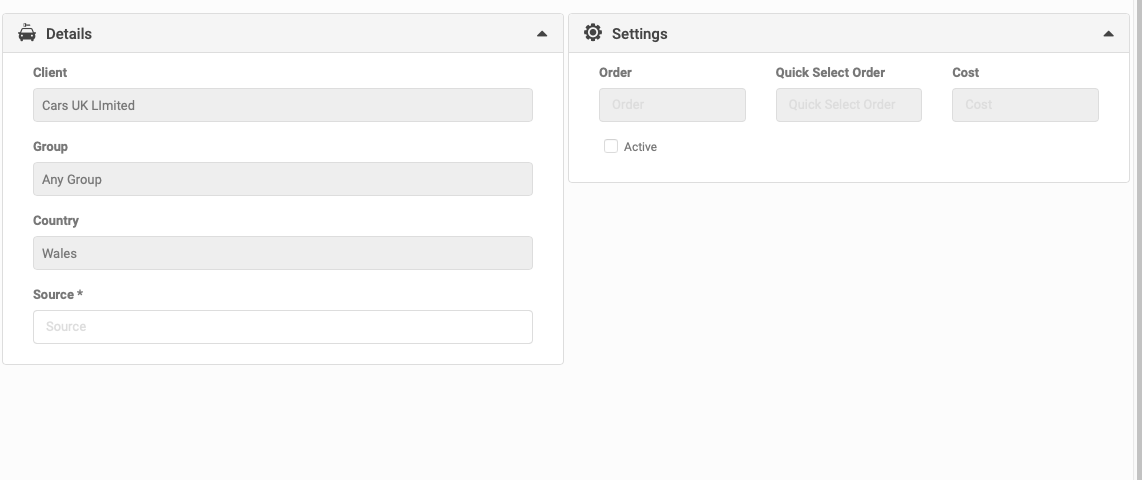Click the Details panel title text
Viewport: 1142px width, 480px height.
pos(69,34)
